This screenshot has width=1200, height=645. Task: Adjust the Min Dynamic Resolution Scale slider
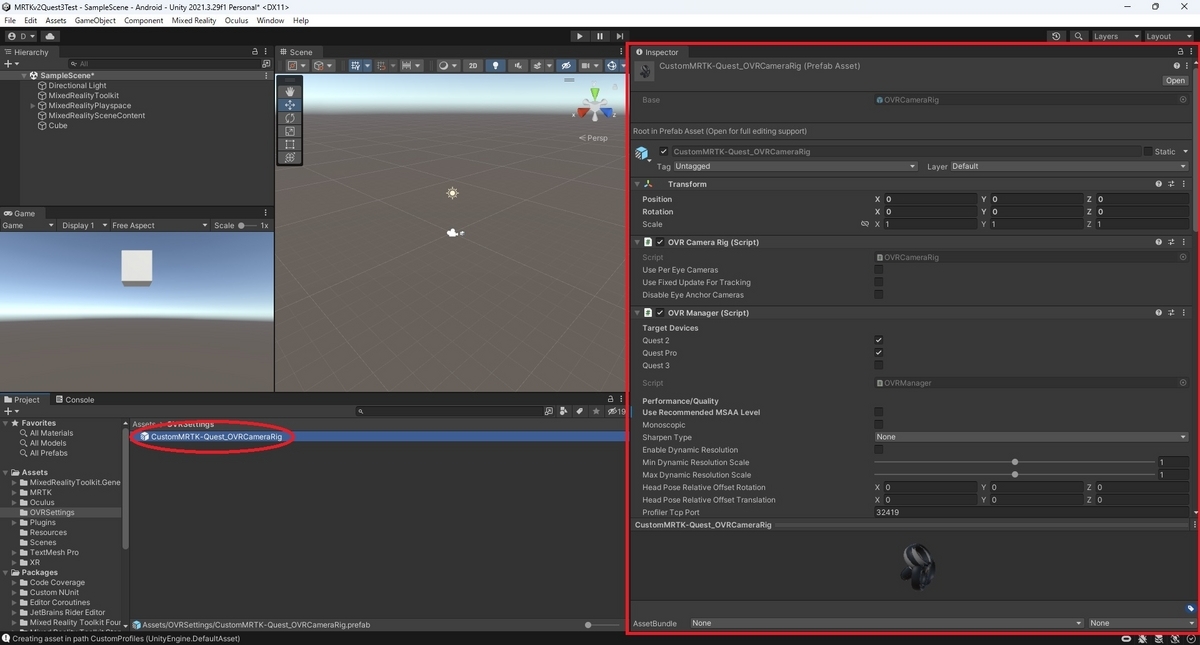coord(1015,462)
